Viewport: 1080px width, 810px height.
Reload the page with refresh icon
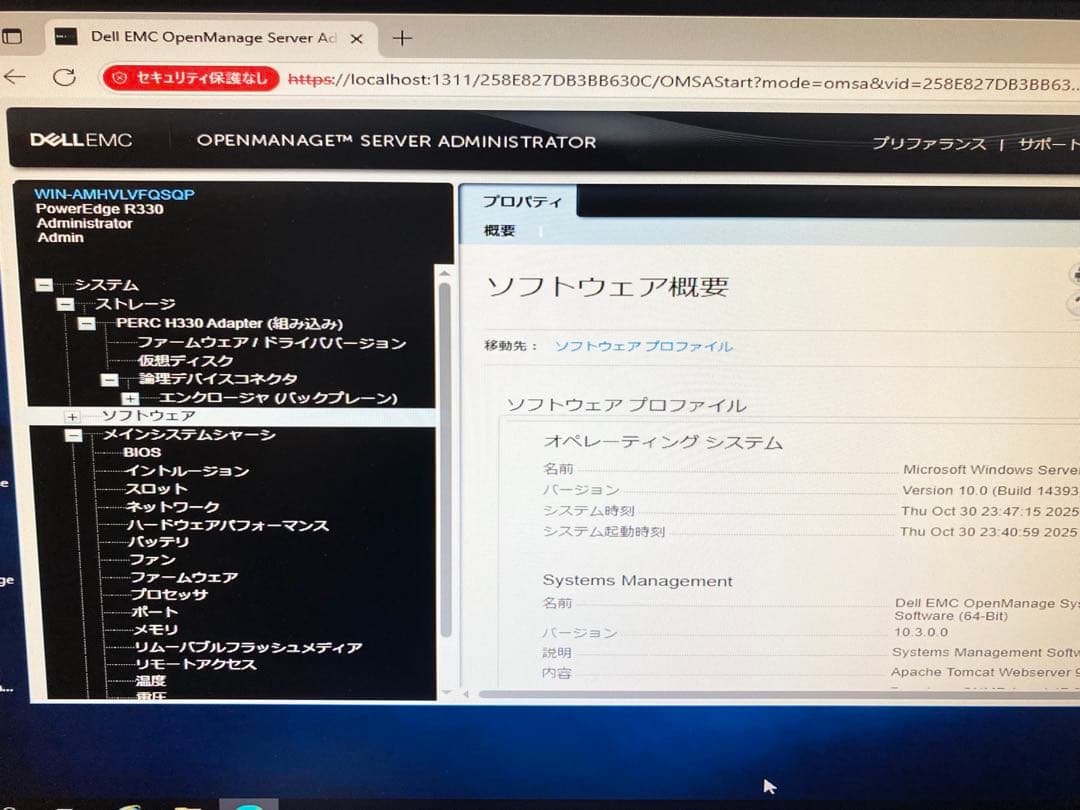(64, 77)
